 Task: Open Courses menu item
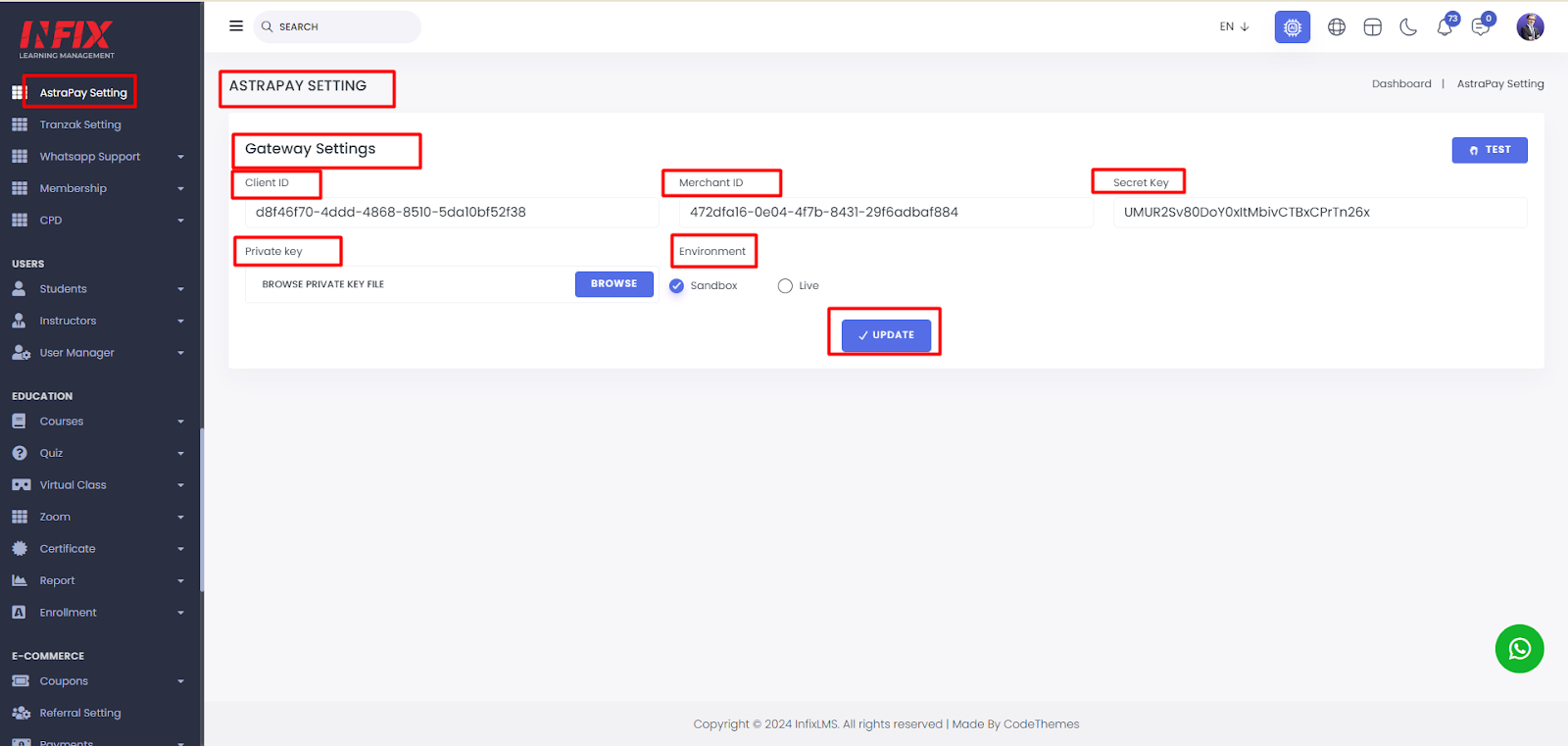[62, 422]
